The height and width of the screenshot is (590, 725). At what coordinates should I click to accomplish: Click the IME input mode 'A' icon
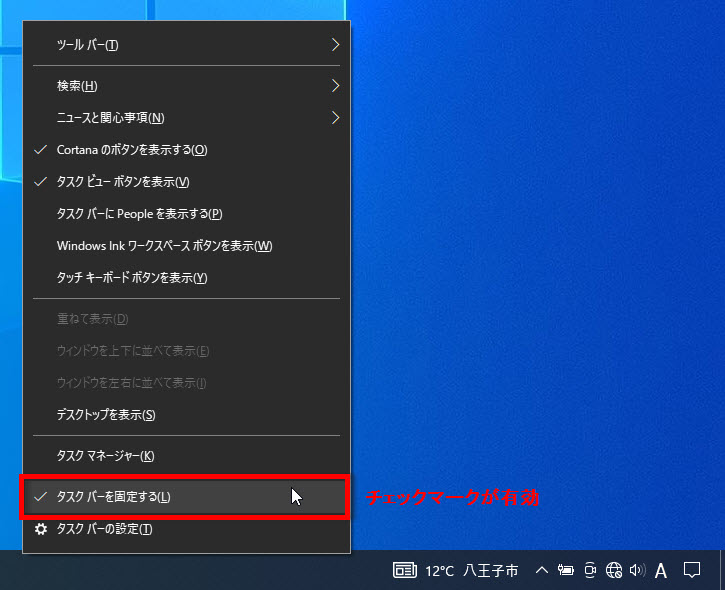pyautogui.click(x=661, y=571)
